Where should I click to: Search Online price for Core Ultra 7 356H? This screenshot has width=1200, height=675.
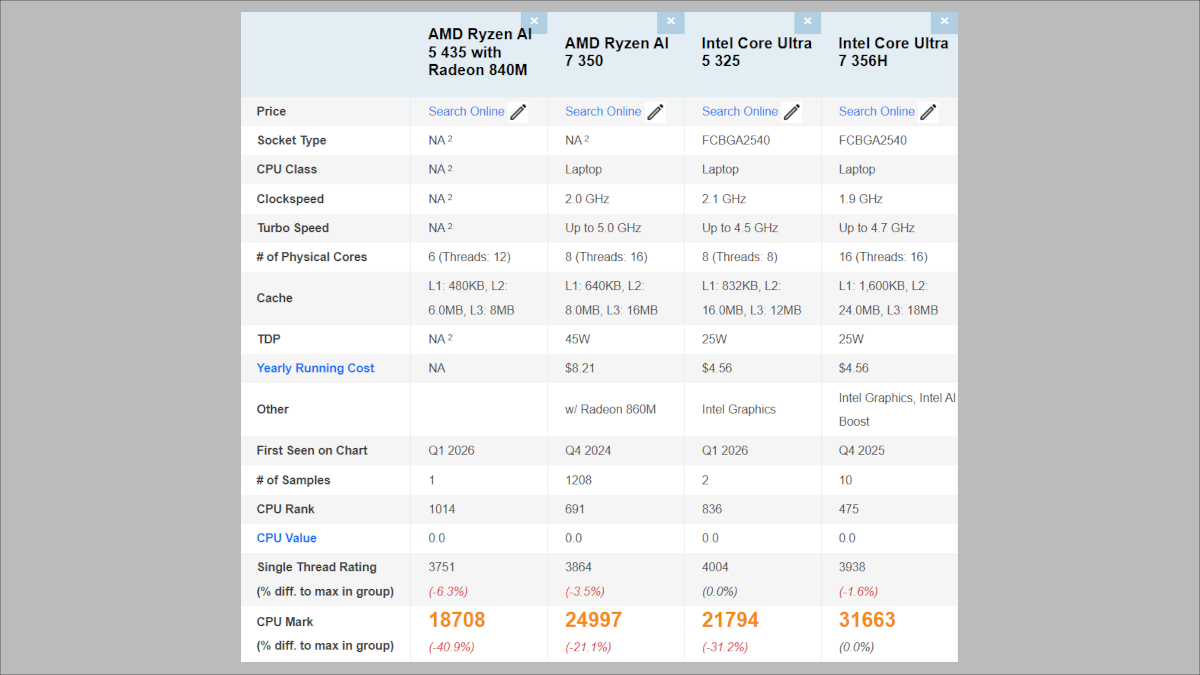(x=876, y=112)
